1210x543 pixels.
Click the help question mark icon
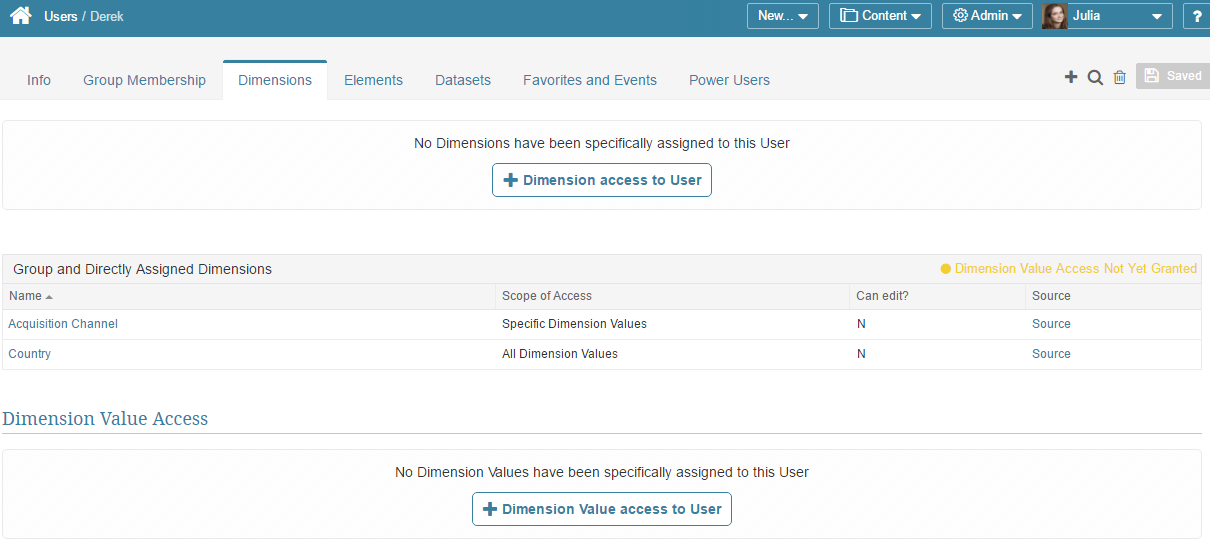[x=1197, y=16]
